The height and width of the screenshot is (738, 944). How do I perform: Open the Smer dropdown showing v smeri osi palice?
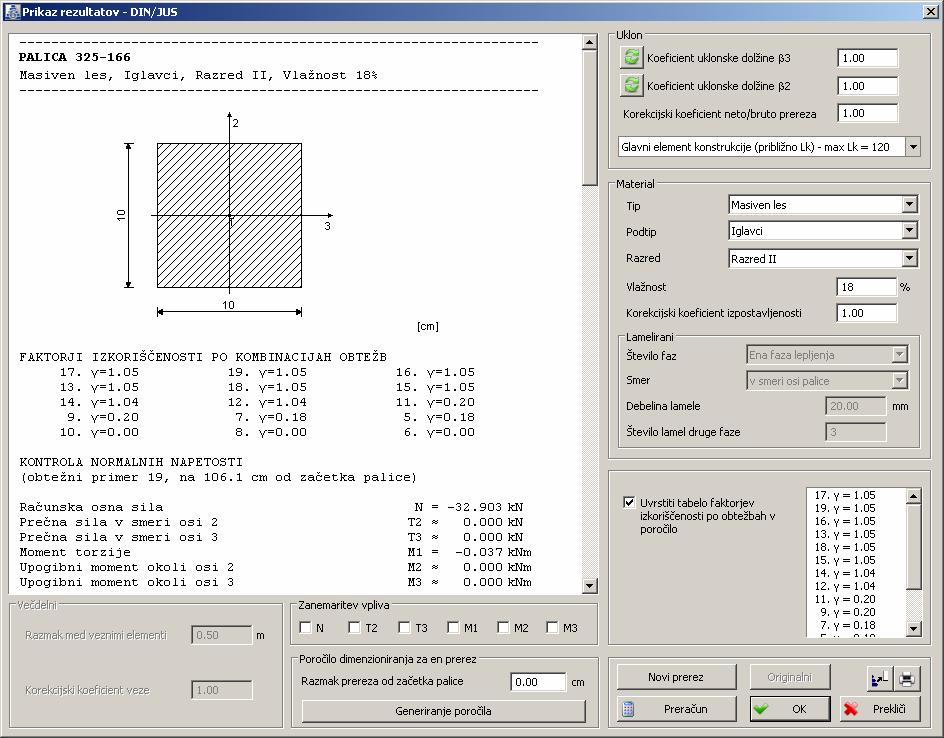[899, 380]
